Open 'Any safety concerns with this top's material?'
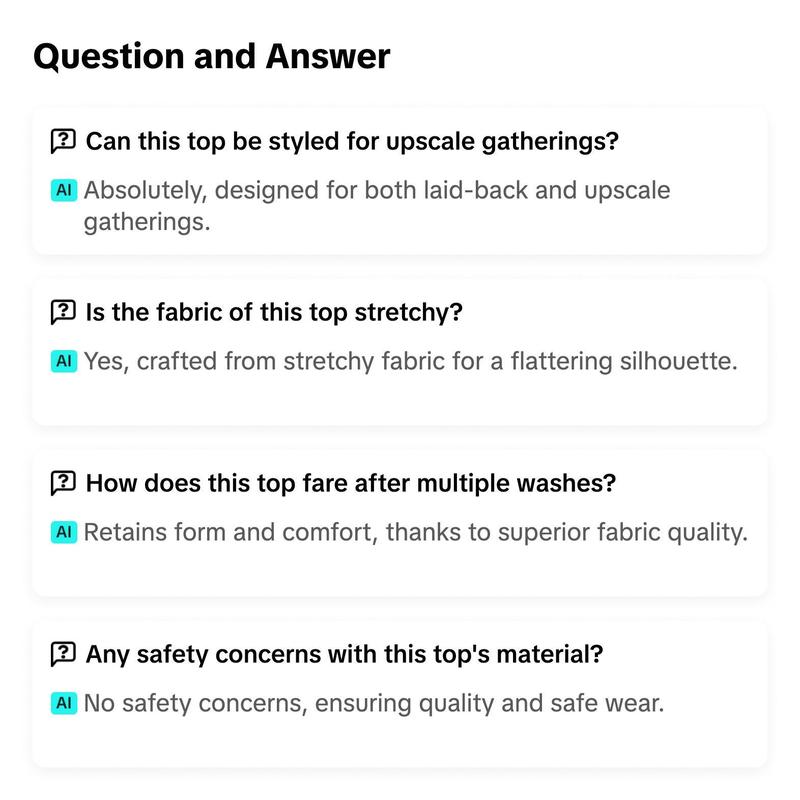 click(x=344, y=654)
